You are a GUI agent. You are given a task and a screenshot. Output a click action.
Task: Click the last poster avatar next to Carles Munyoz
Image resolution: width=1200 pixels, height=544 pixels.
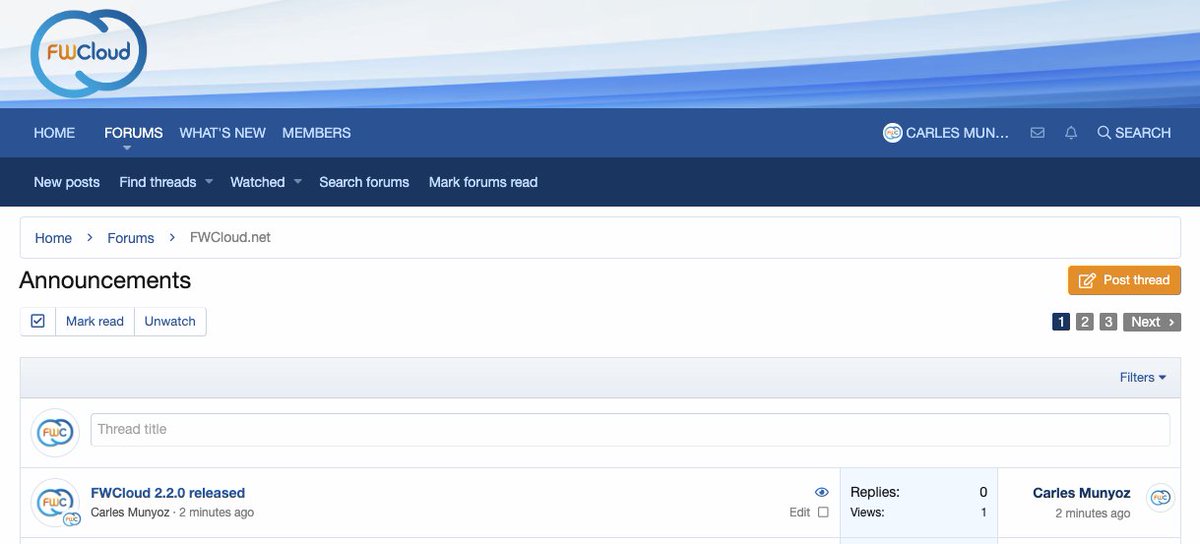1160,497
